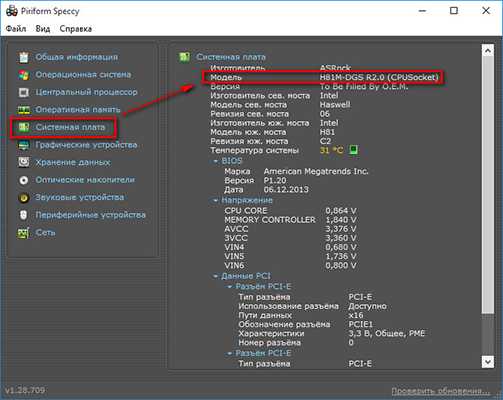The image size is (503, 400).
Task: Click the Хранение данных drive icon
Action: pos(24,162)
